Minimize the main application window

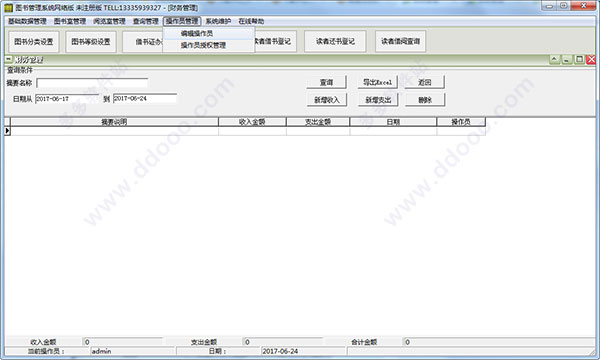549,6
